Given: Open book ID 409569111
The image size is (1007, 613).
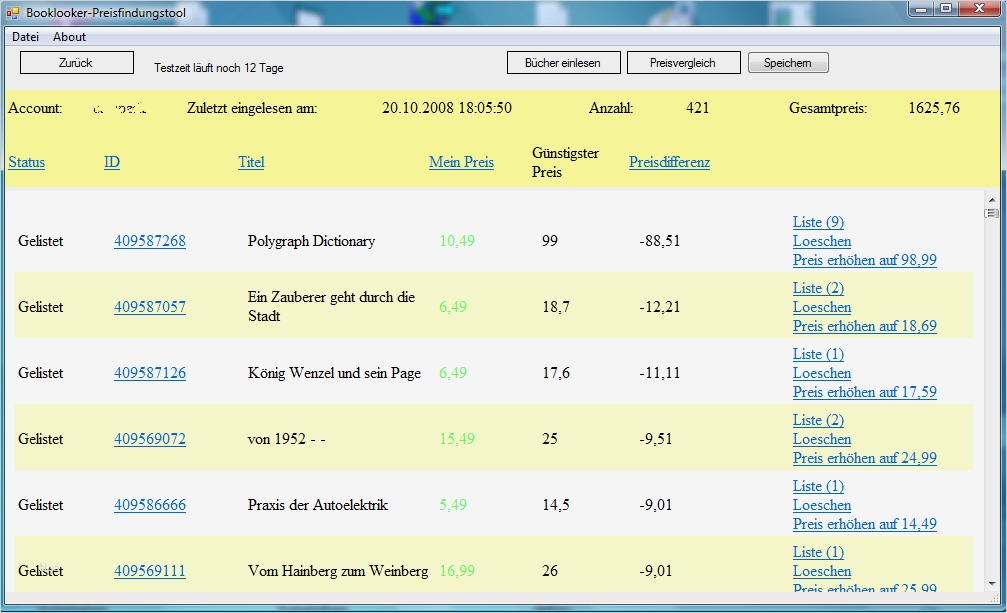Looking at the screenshot, I should [150, 571].
